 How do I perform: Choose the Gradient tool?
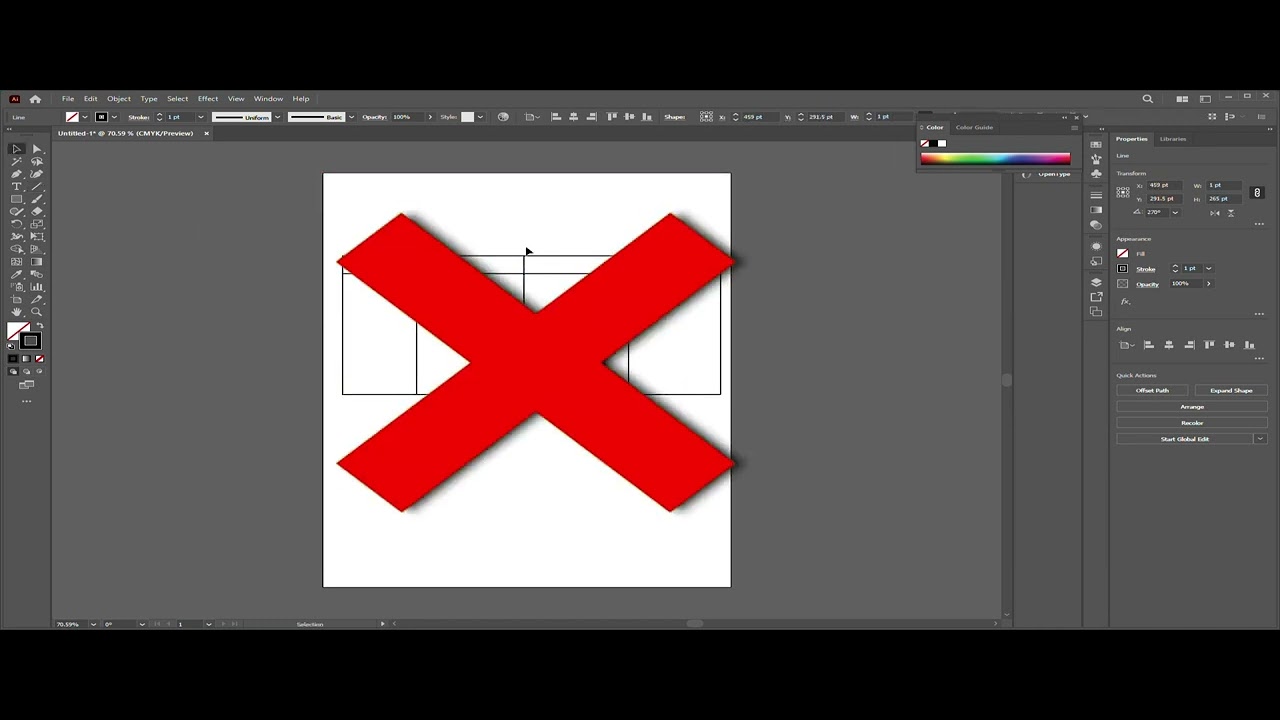(x=36, y=261)
